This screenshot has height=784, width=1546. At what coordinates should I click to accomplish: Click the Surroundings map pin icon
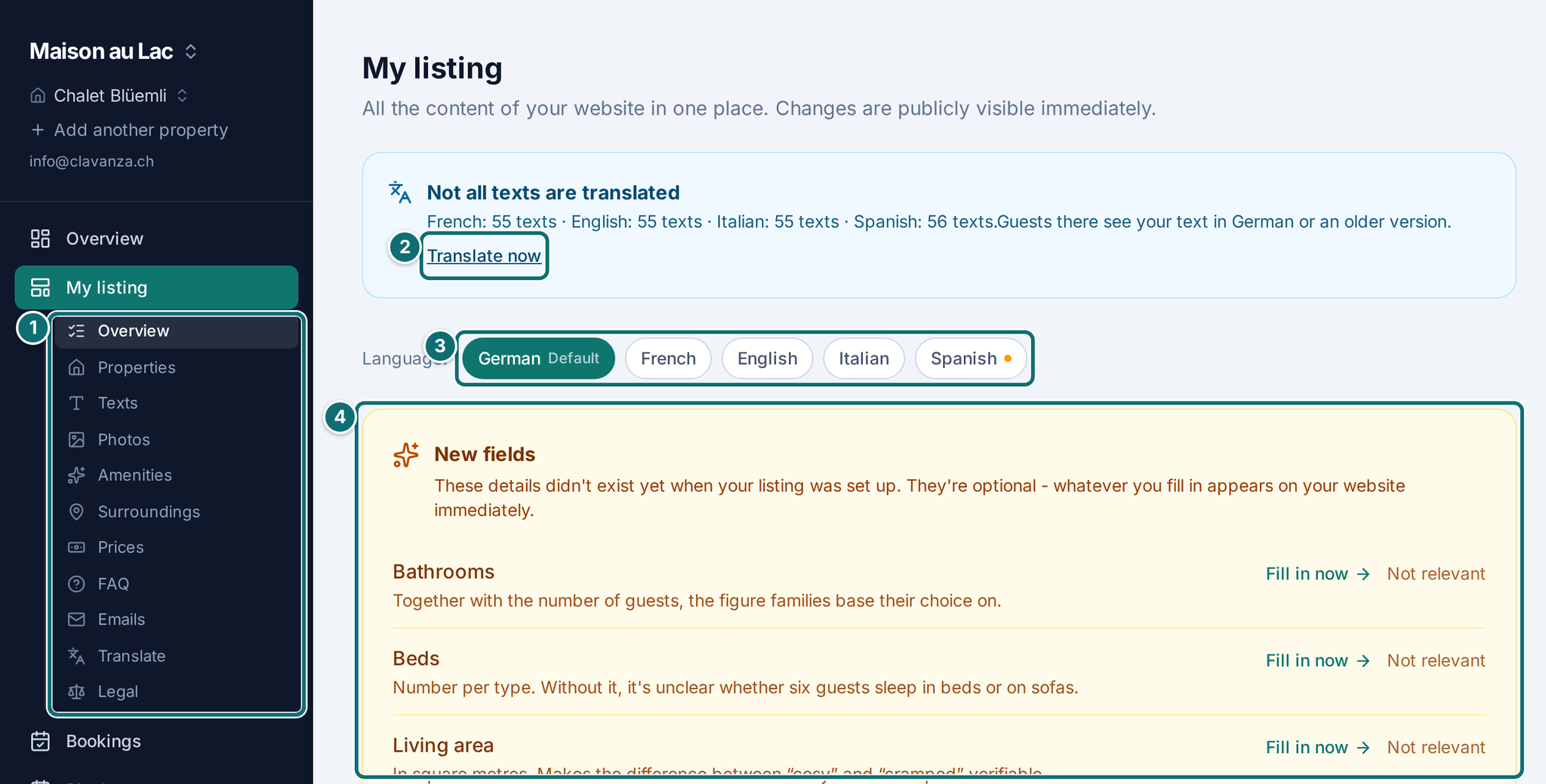pos(76,512)
